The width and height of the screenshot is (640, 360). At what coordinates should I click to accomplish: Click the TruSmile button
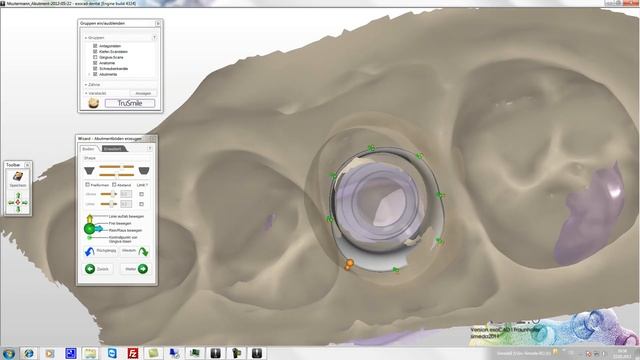(x=130, y=103)
